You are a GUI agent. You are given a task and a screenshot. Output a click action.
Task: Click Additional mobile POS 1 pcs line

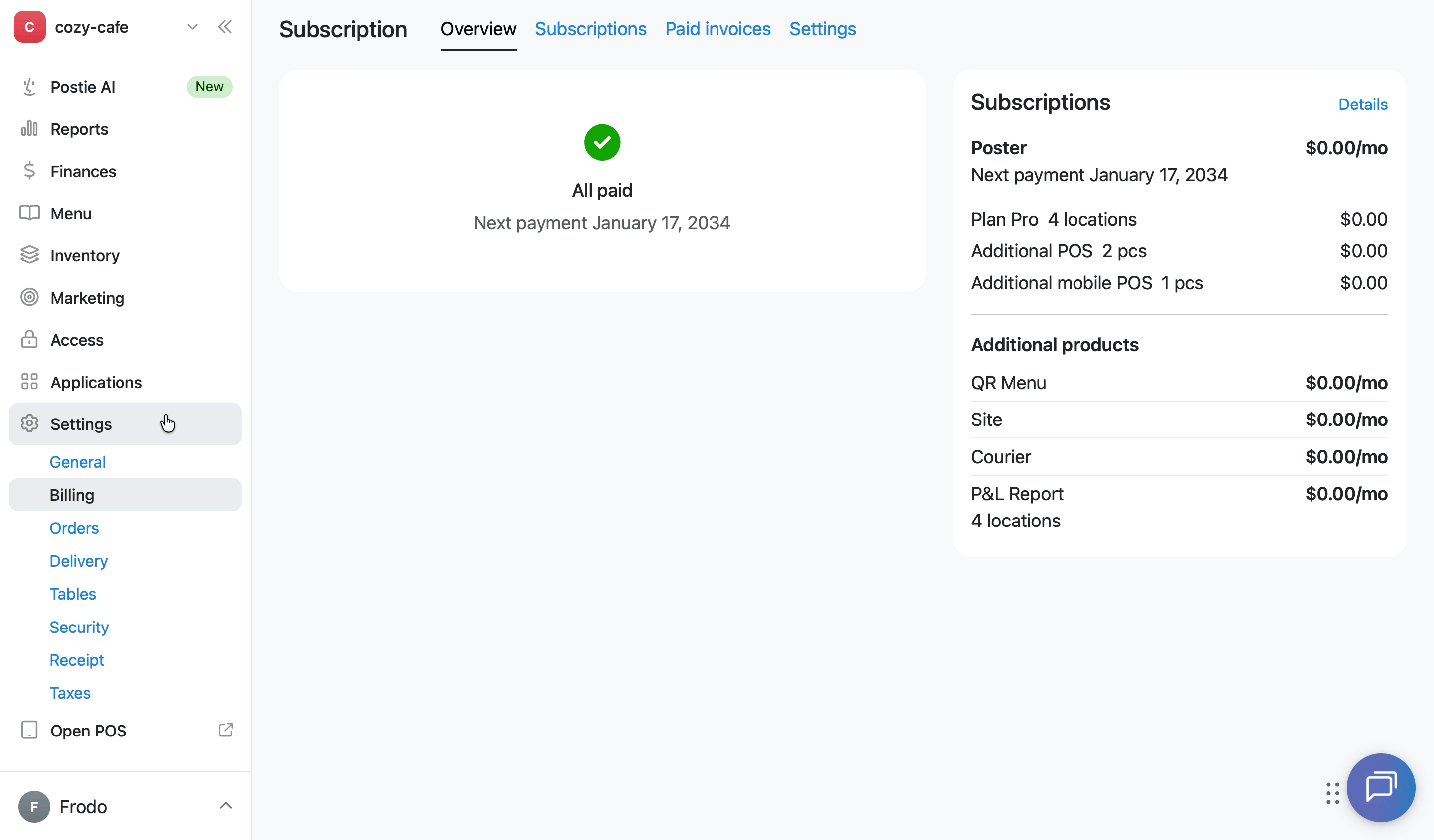(1179, 283)
